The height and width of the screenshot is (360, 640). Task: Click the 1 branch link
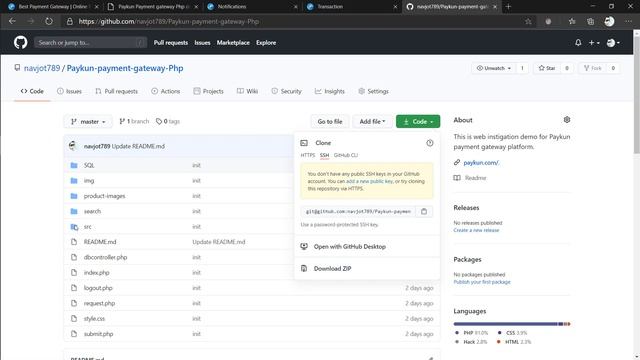click(x=134, y=122)
